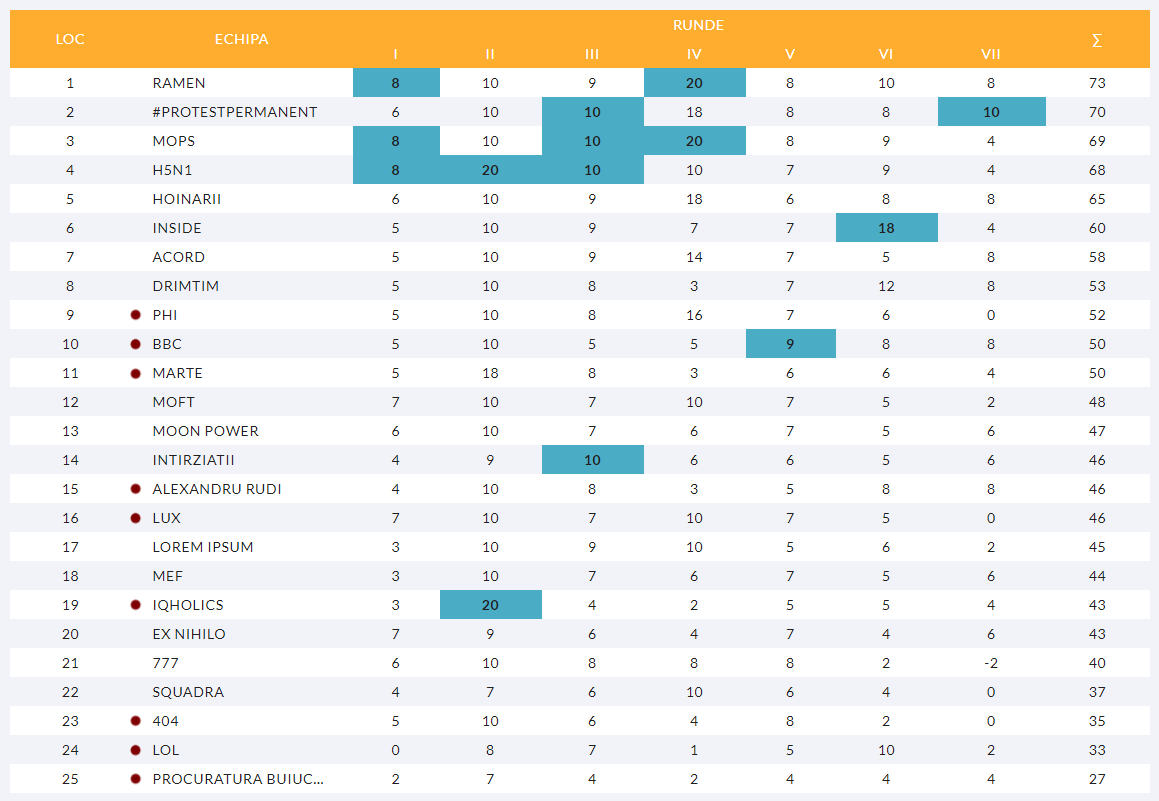This screenshot has width=1159, height=801.
Task: Click DRIMTIM's round VI score 12
Action: tap(886, 286)
